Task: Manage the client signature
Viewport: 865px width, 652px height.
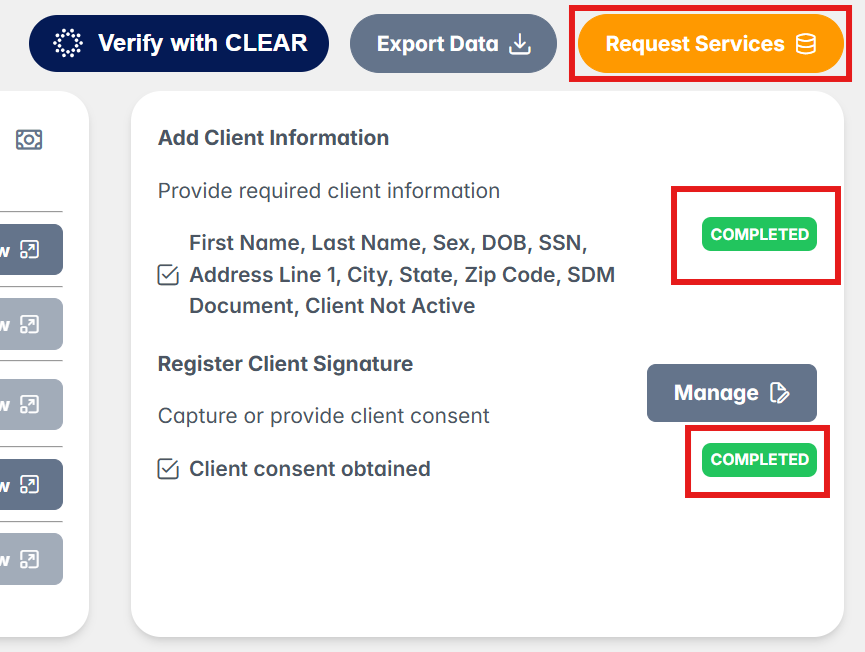Action: 731,393
